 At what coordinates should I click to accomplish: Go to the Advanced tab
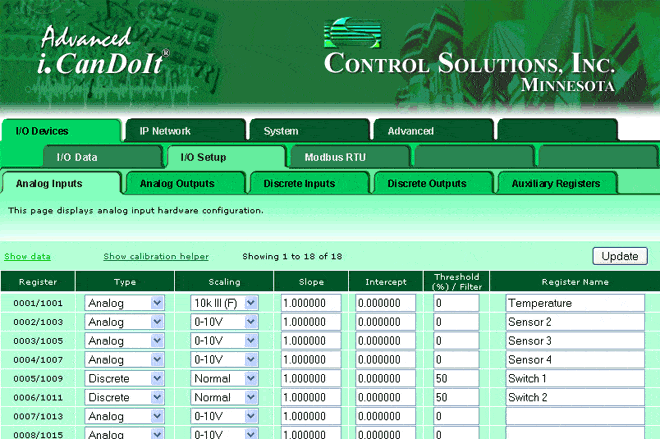click(x=434, y=131)
